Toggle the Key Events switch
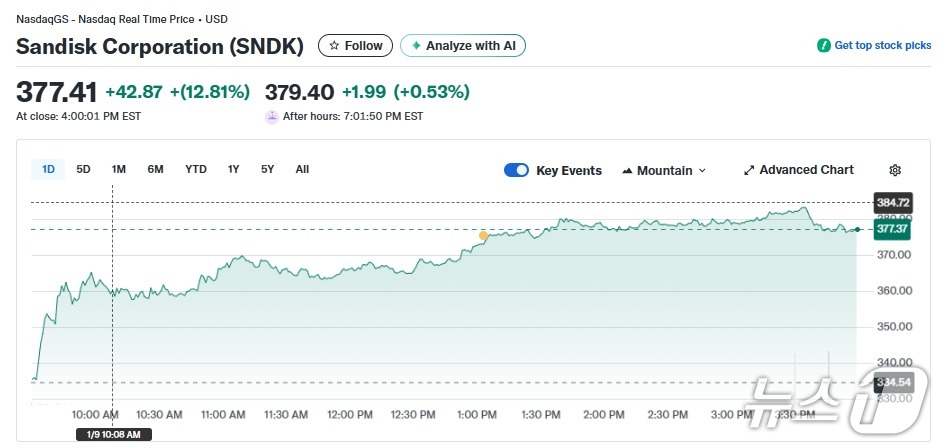 coord(516,170)
